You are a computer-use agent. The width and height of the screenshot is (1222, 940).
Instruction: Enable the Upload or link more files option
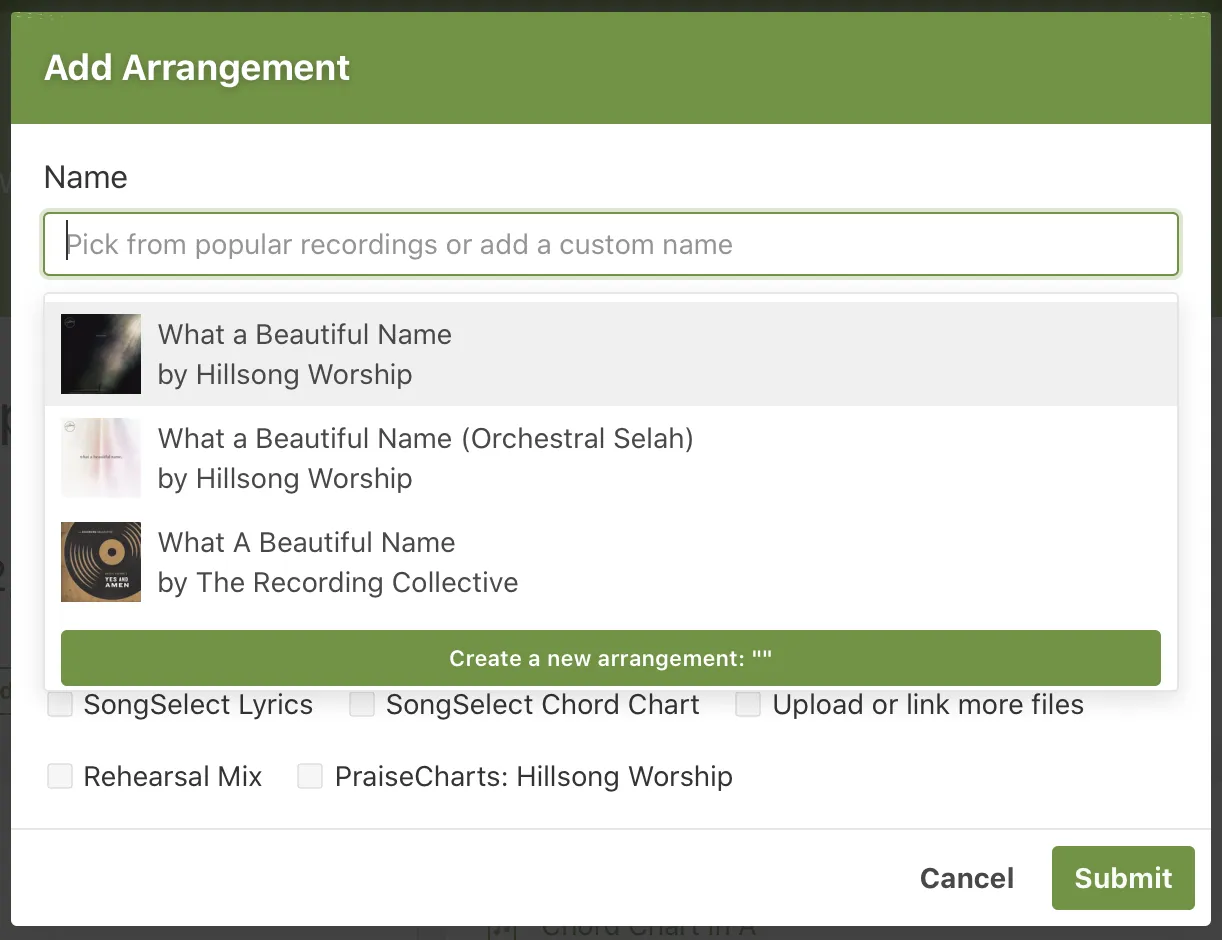point(748,704)
